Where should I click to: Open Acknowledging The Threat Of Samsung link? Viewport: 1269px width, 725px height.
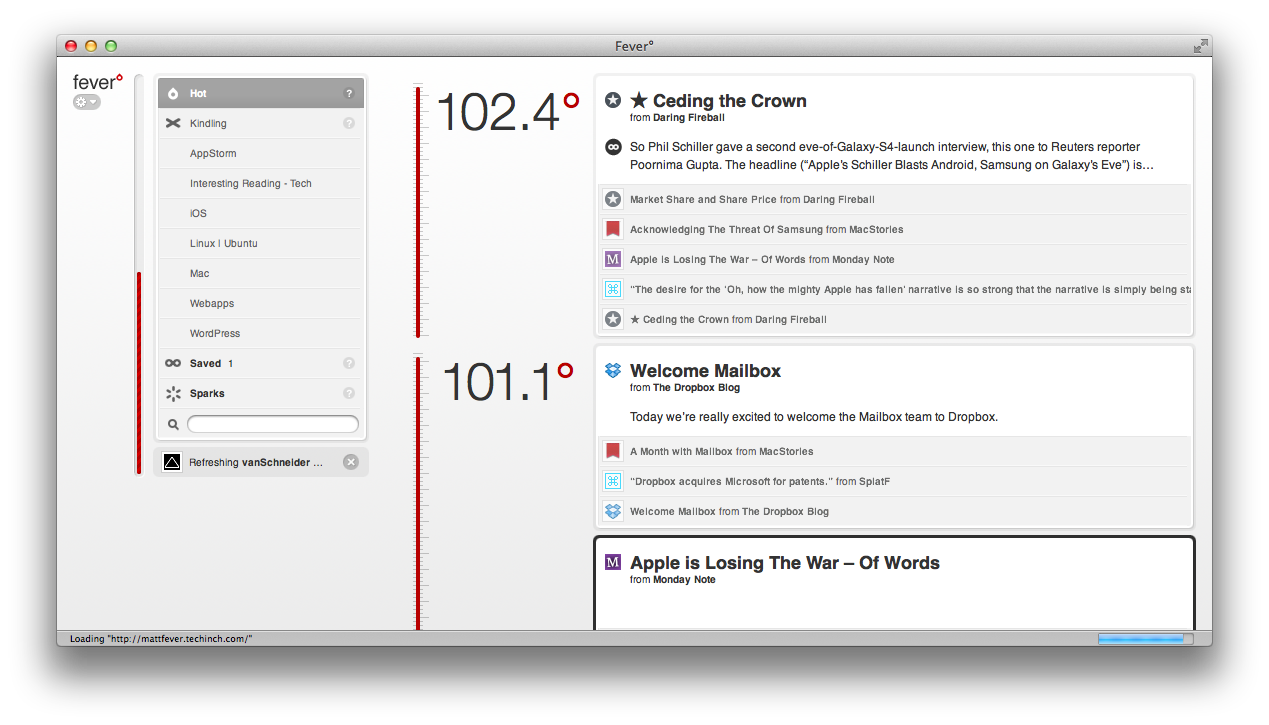tap(727, 229)
